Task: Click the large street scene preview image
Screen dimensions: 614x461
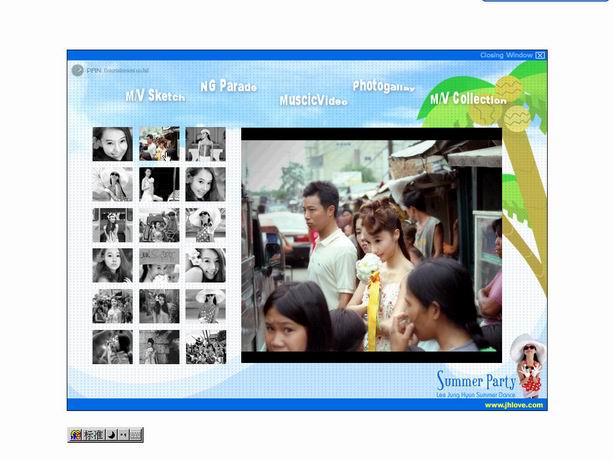Action: [371, 245]
